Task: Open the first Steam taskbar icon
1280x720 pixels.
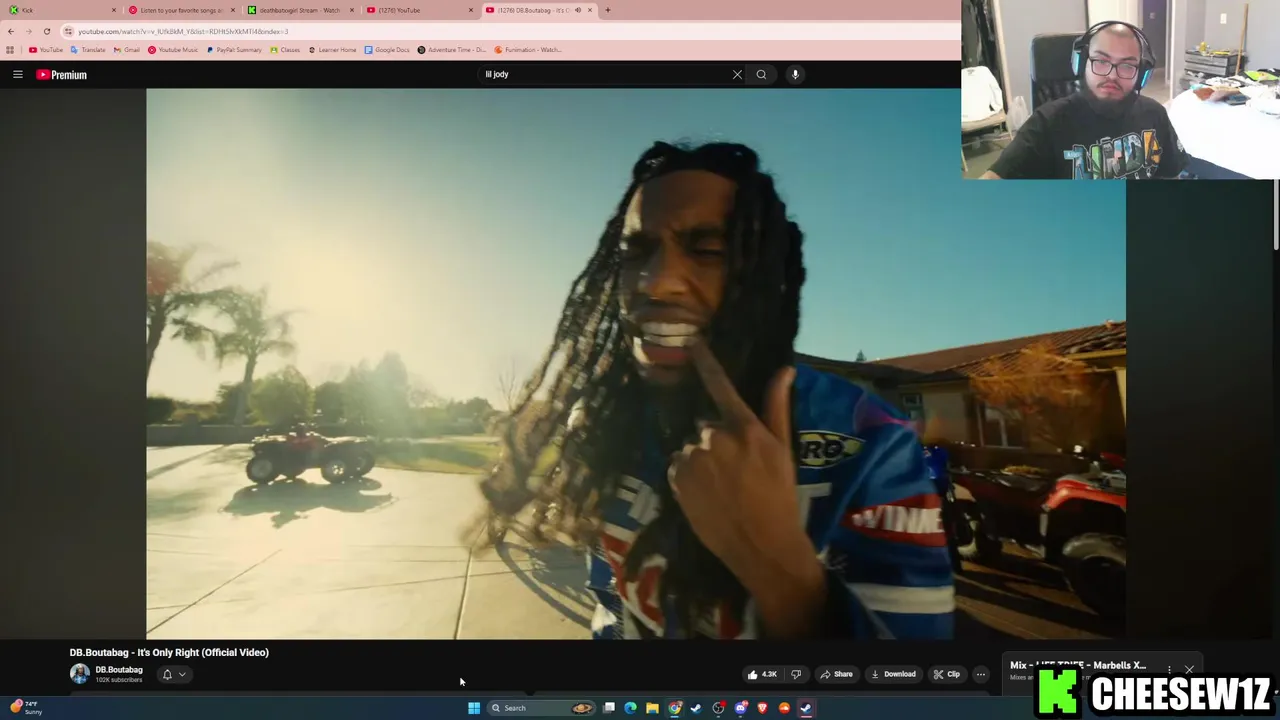Action: coord(696,708)
